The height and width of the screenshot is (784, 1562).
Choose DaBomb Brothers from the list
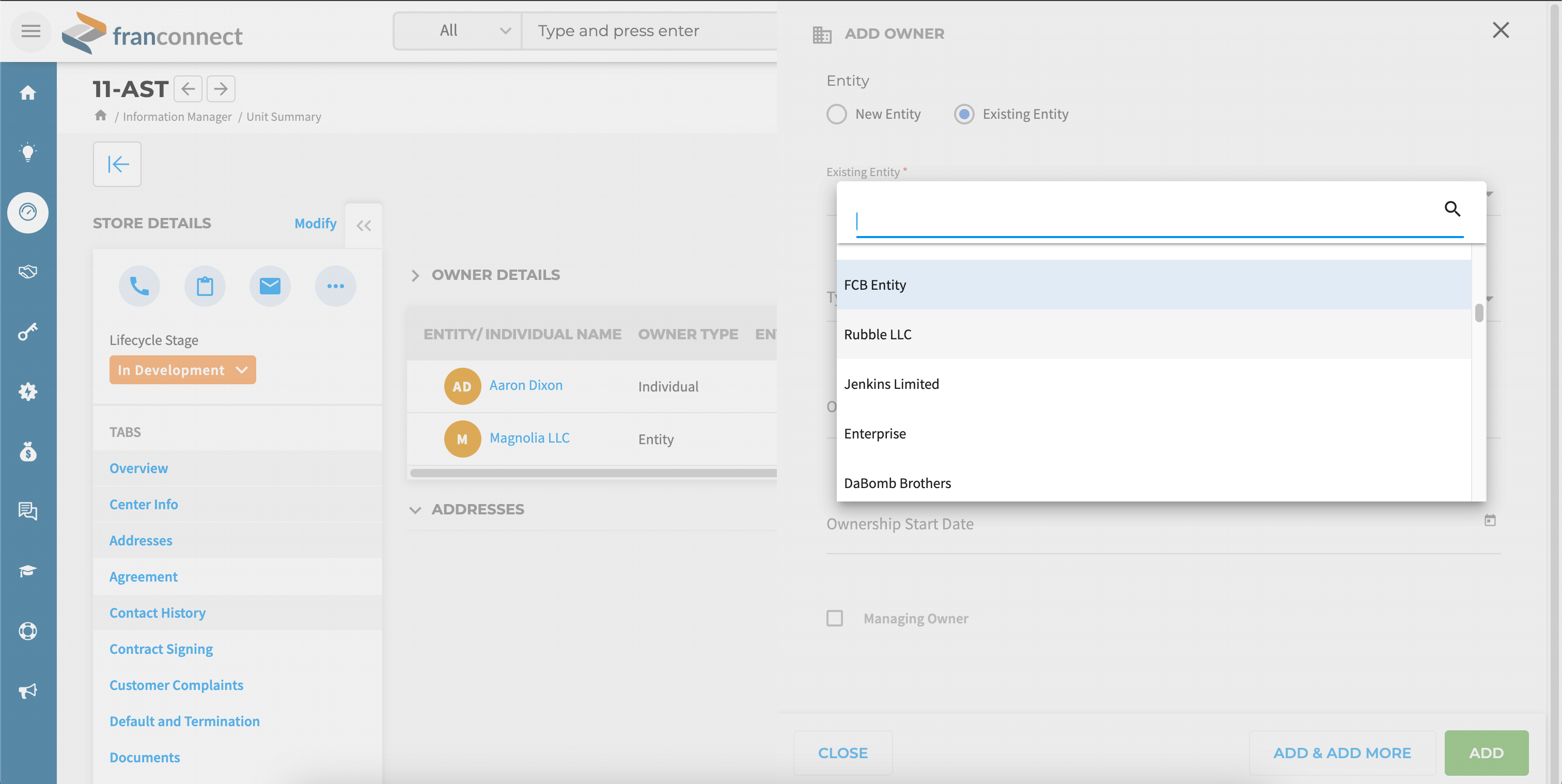(1154, 483)
